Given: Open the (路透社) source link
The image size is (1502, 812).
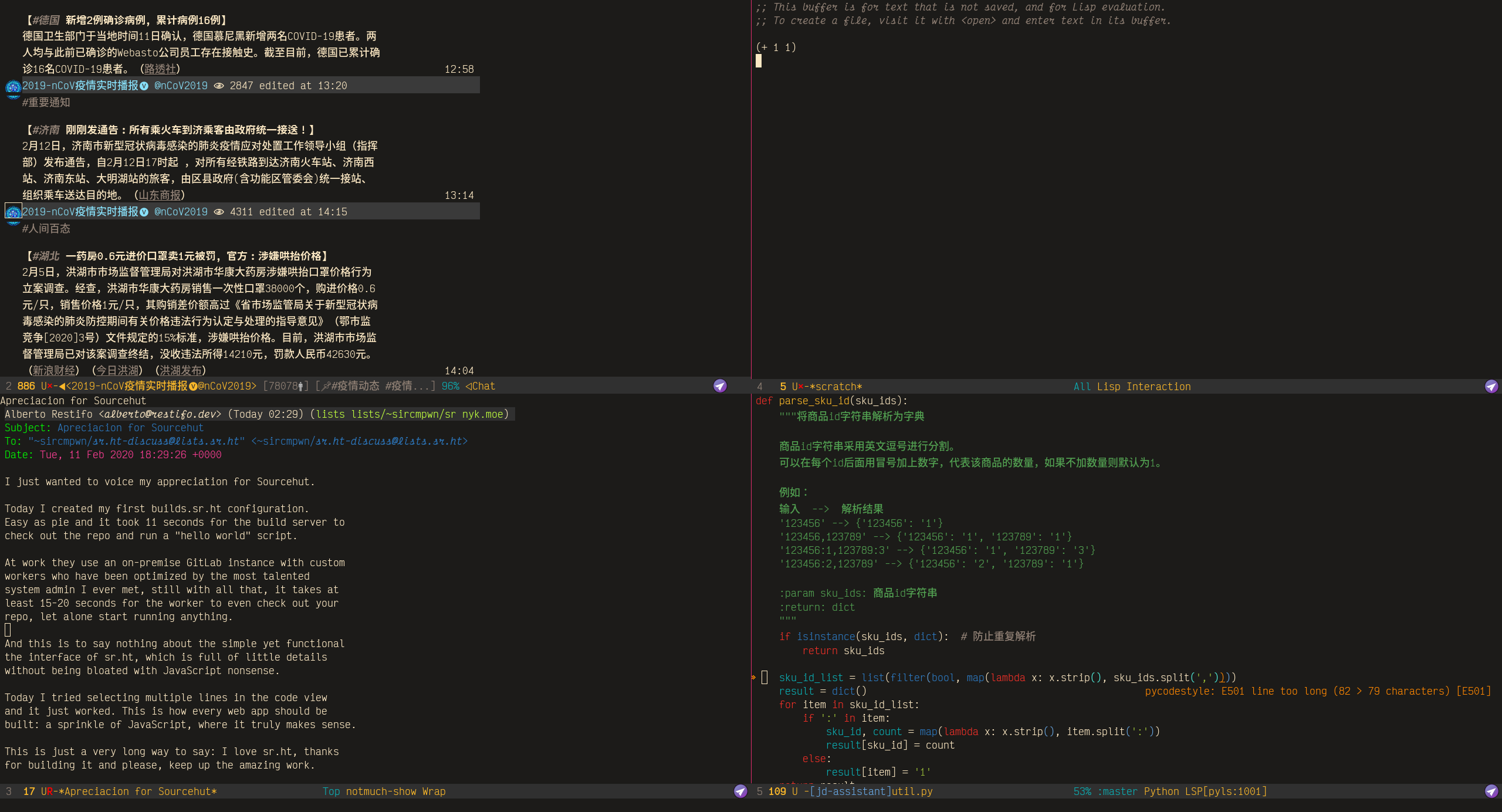Looking at the screenshot, I should point(160,69).
